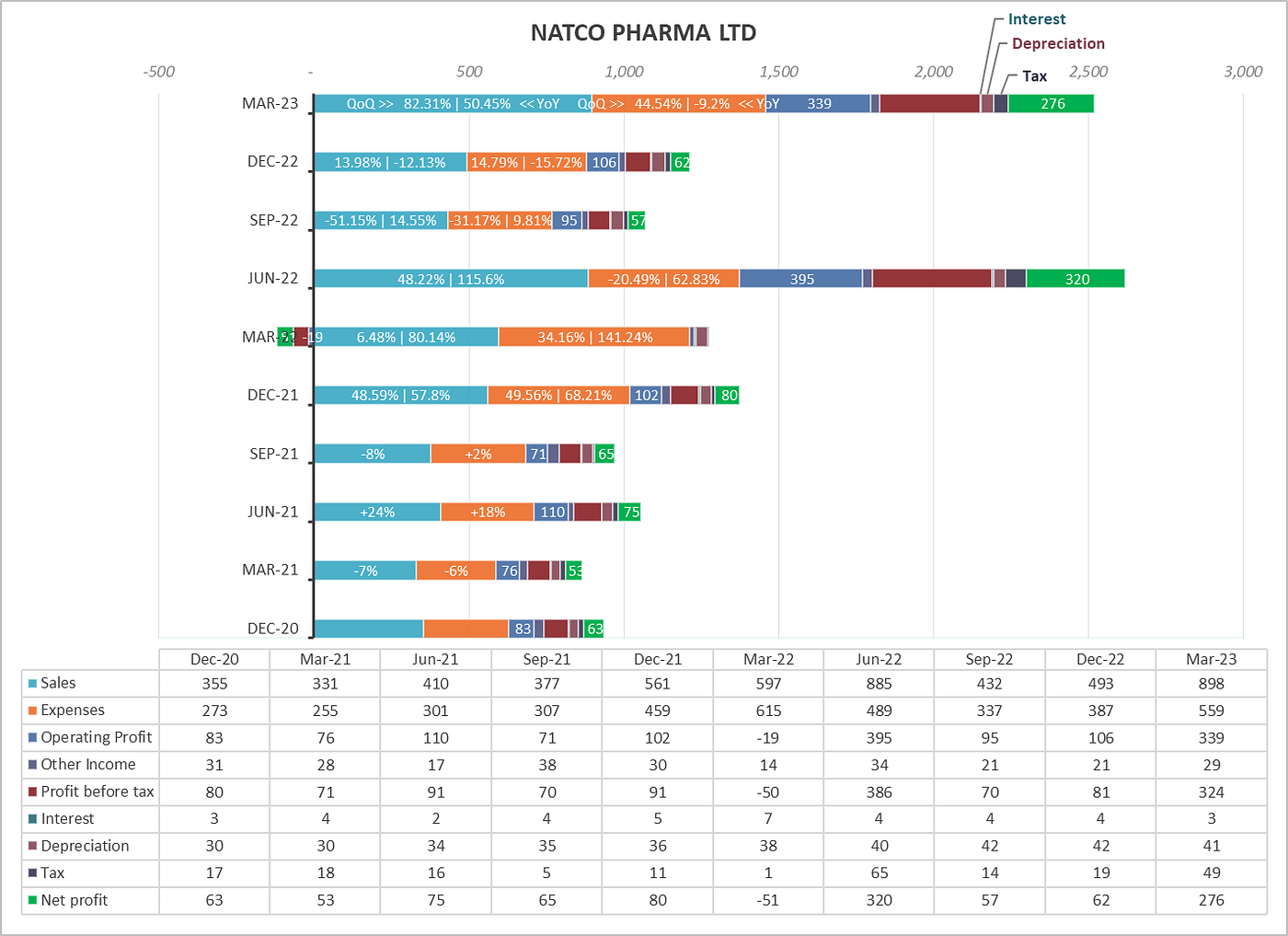Click the Mar-22 Profit before tax cell showing -50

768,792
